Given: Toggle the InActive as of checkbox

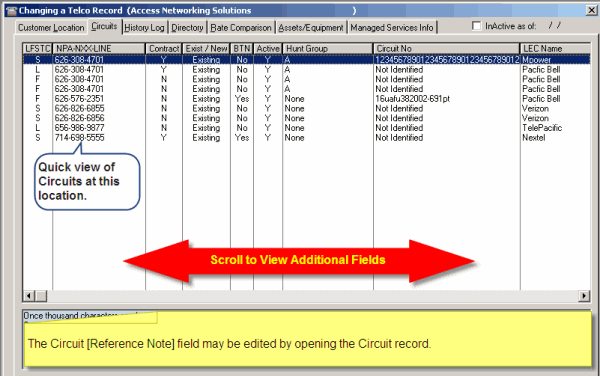Looking at the screenshot, I should 476,26.
